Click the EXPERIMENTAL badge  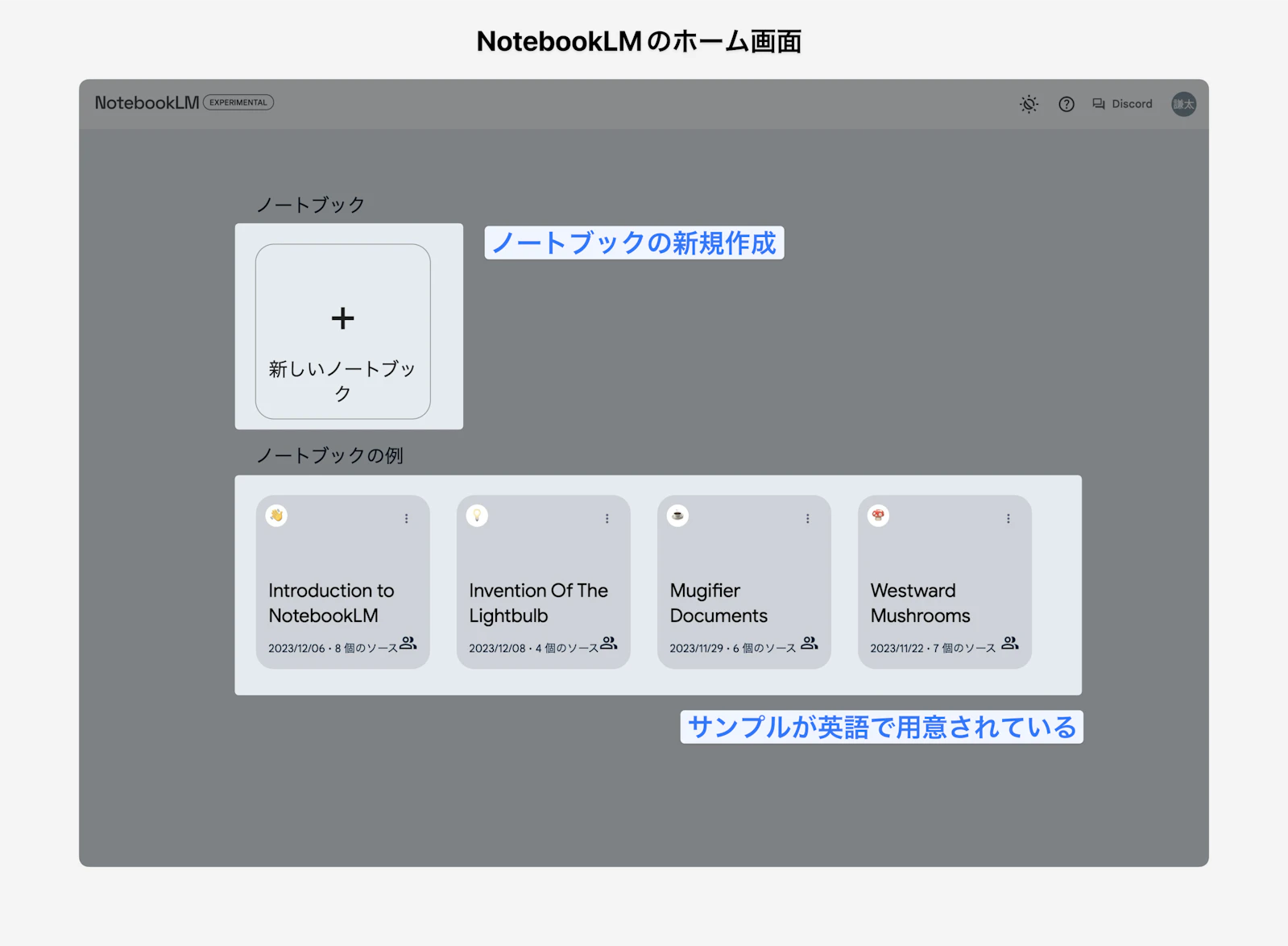pos(238,102)
